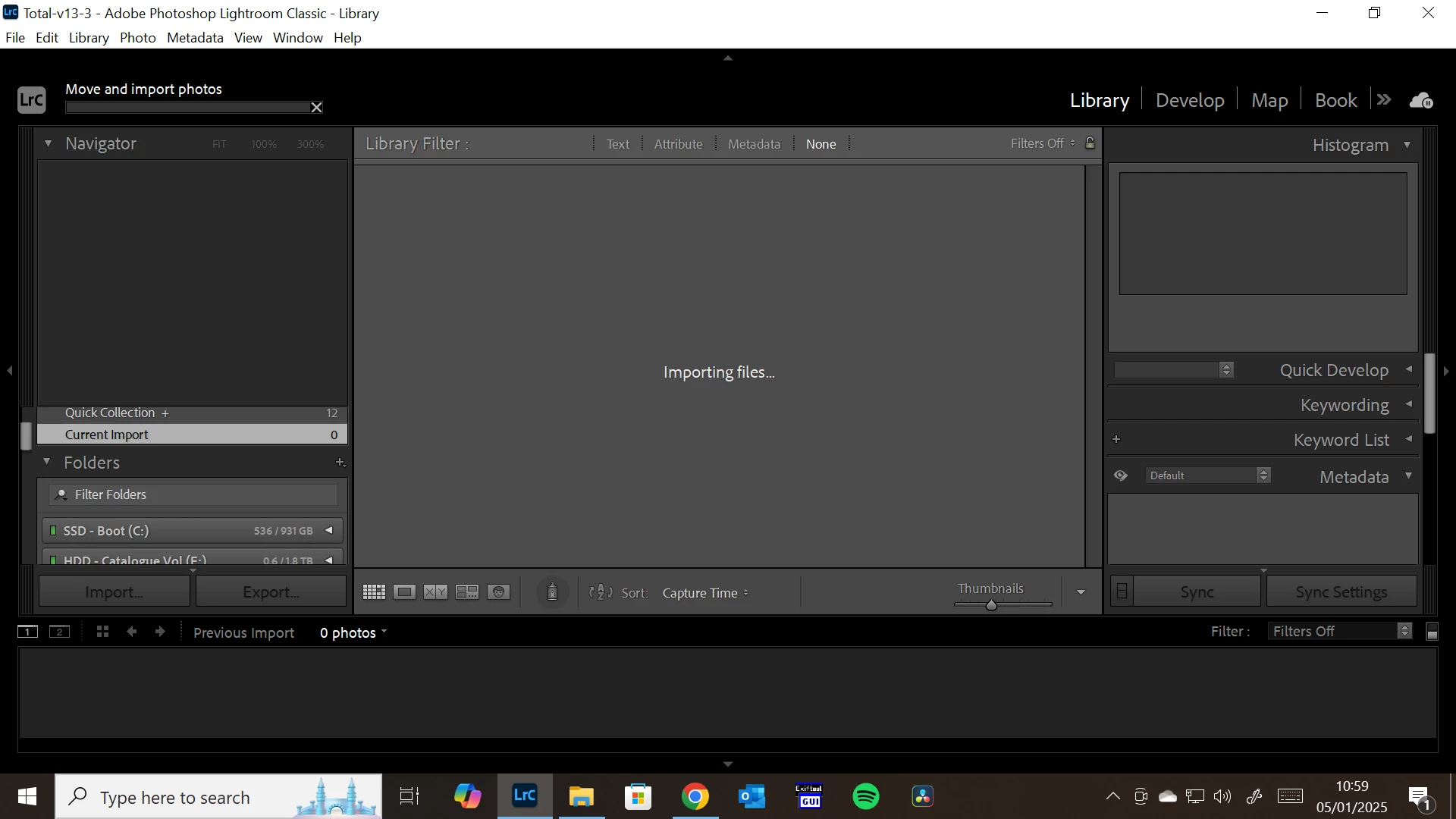
Task: Open the Capture Time sort dropdown
Action: point(704,593)
